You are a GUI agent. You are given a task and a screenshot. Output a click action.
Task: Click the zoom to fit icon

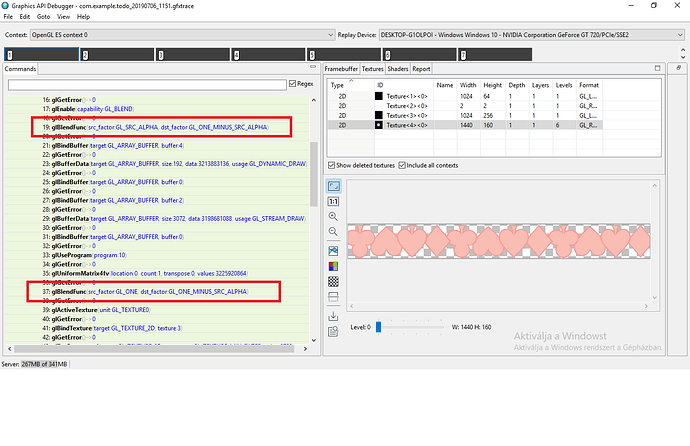tap(333, 186)
